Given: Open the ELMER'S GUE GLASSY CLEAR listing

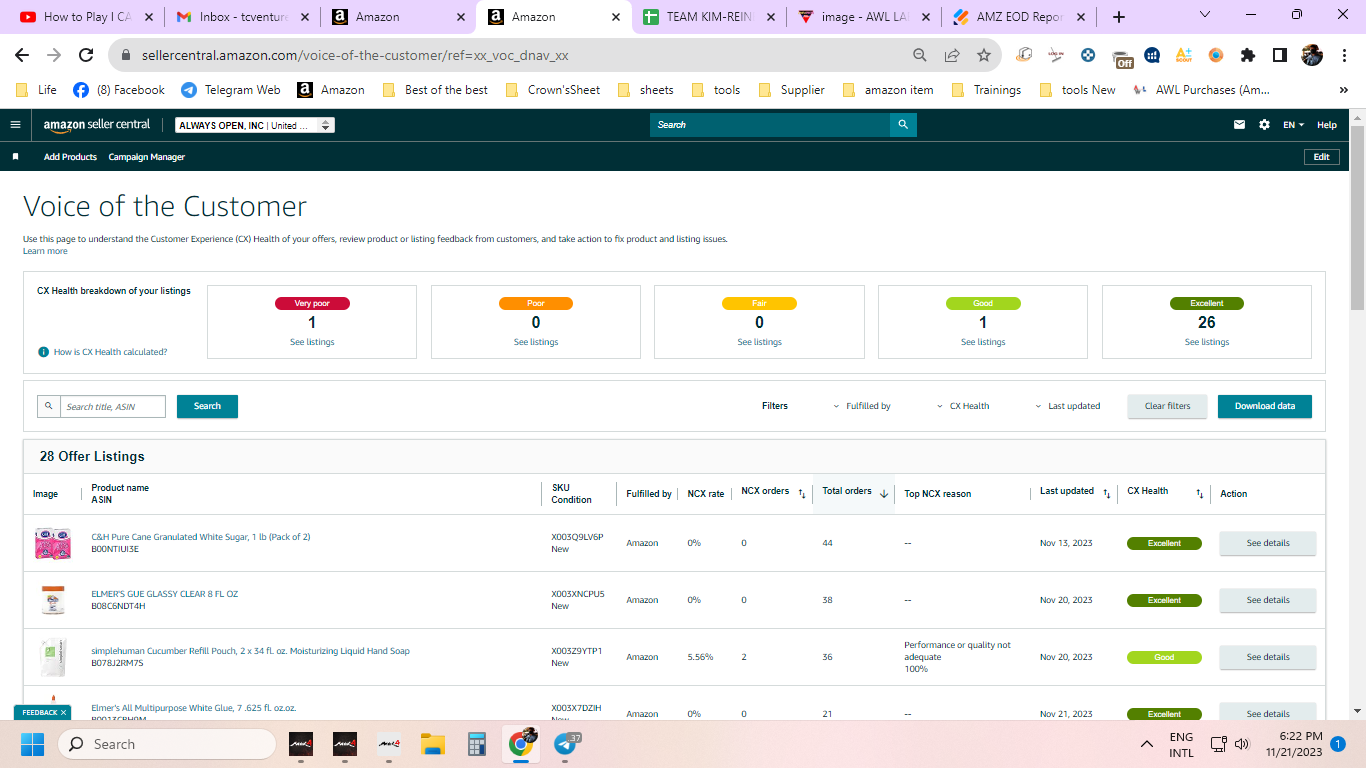Looking at the screenshot, I should (165, 594).
